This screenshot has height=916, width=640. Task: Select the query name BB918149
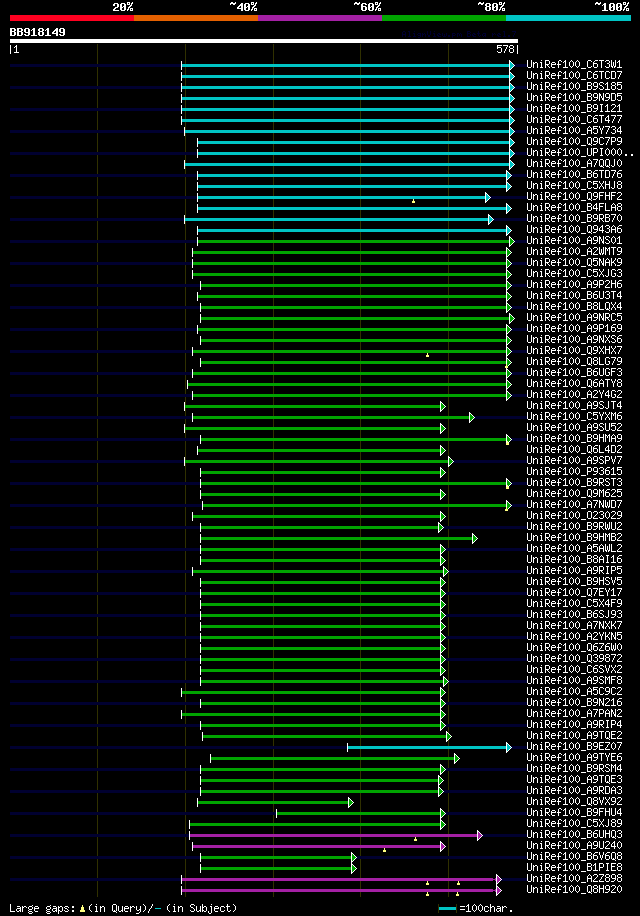(37, 32)
